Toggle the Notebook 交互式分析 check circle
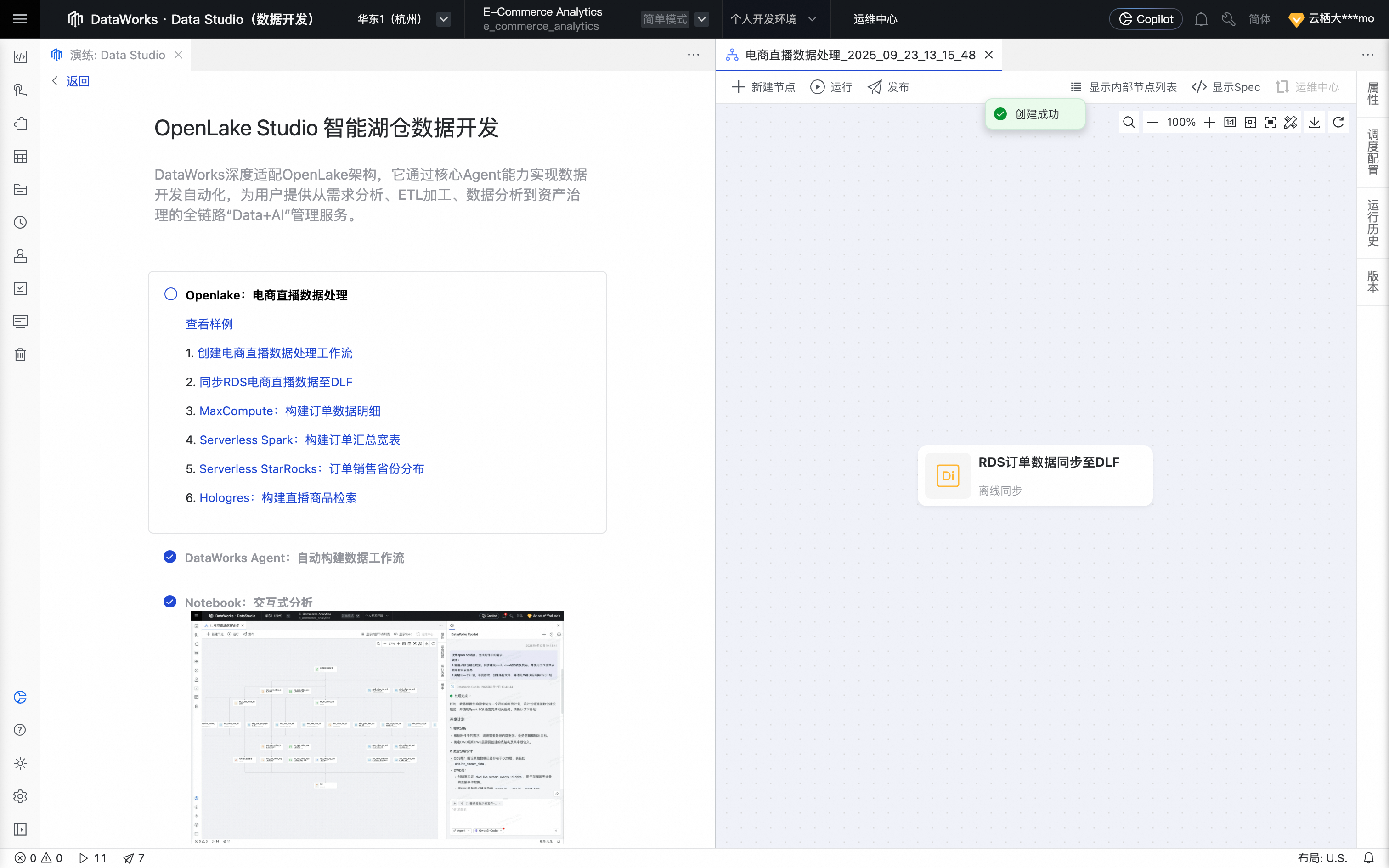This screenshot has width=1389, height=868. click(170, 601)
